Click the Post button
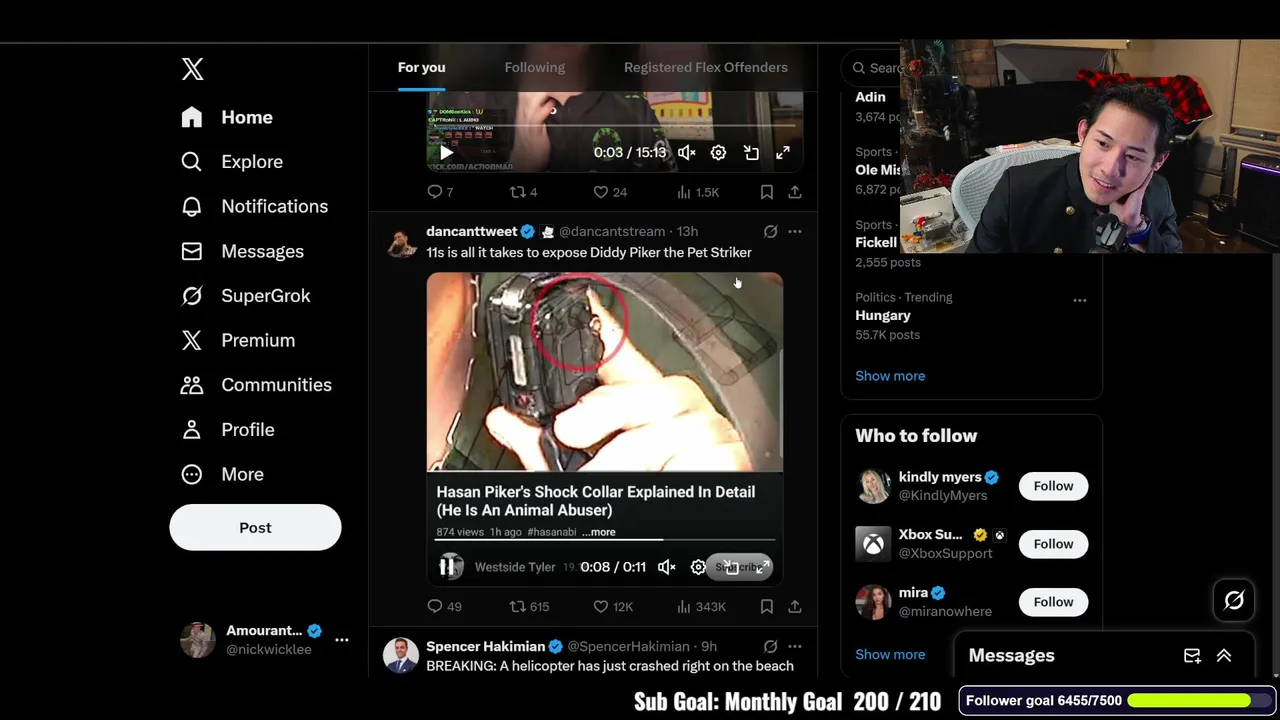 coord(255,527)
